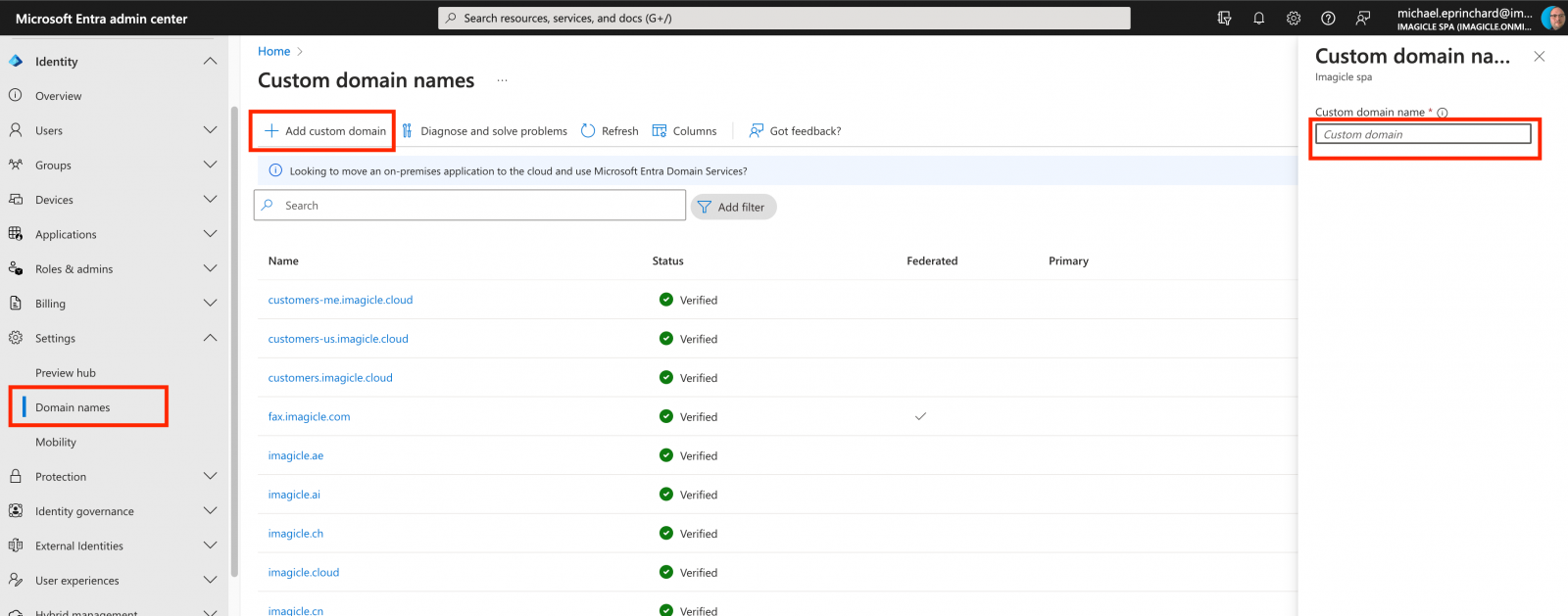Click the left sidebar scrollbar
Viewport: 1568px width, 616px height.
pyautogui.click(x=234, y=343)
